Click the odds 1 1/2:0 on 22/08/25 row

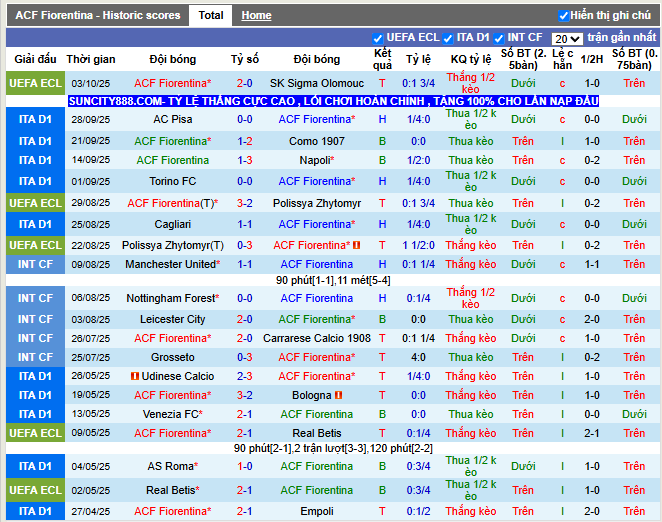(418, 245)
